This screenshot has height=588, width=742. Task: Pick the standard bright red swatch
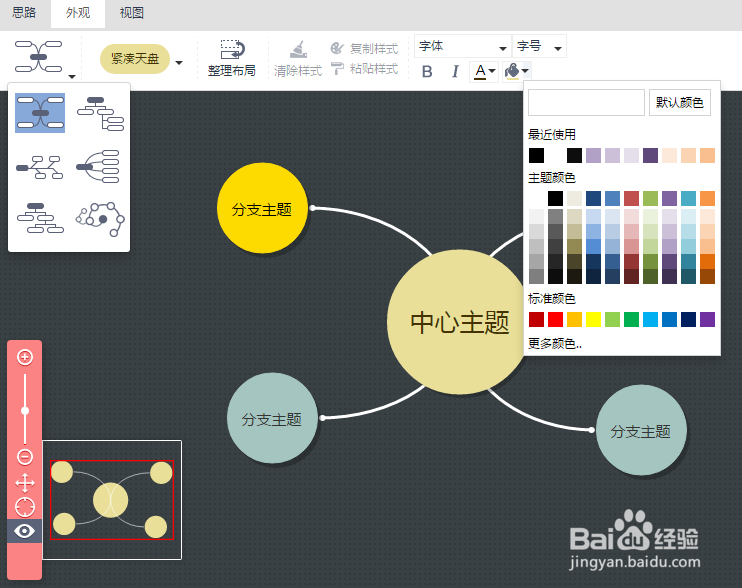click(x=556, y=319)
